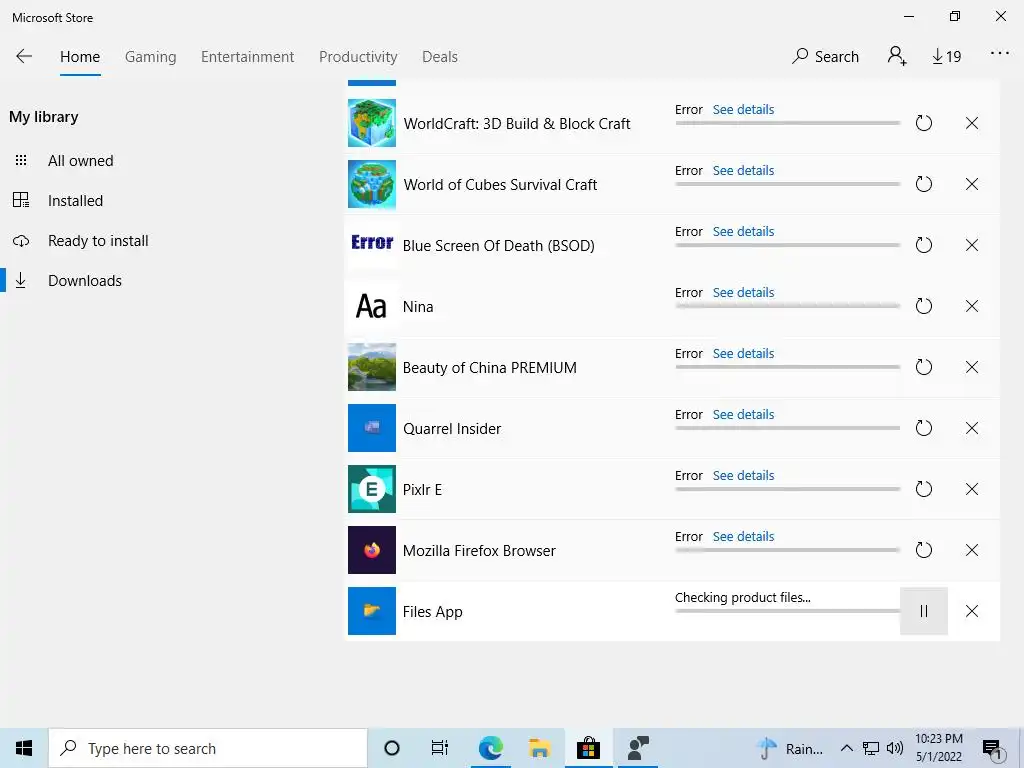Retry the Blue Screen Of Death (BSOD) download
The height and width of the screenshot is (768, 1024).
point(923,245)
